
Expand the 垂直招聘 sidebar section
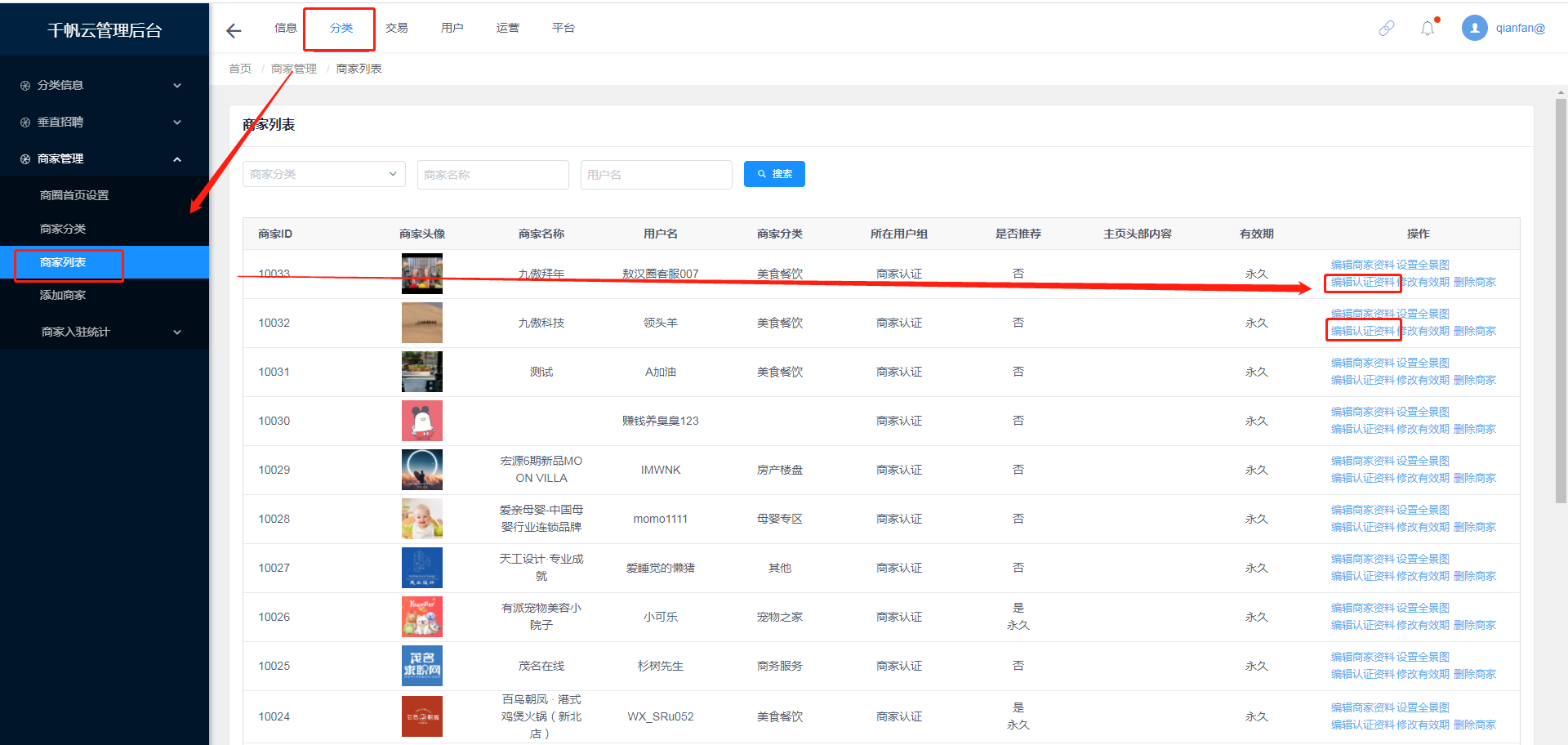coord(177,123)
